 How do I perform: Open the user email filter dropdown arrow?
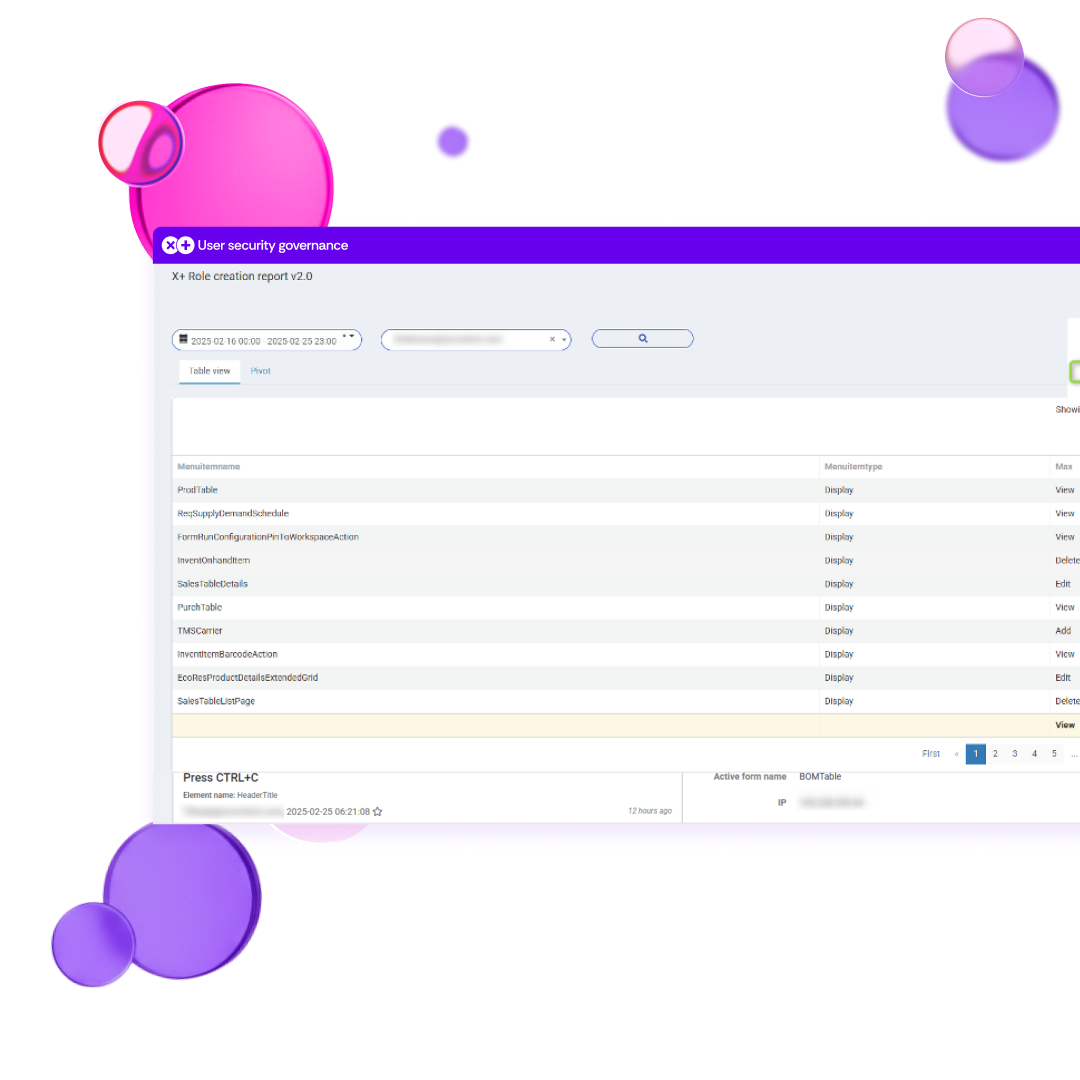tap(563, 338)
